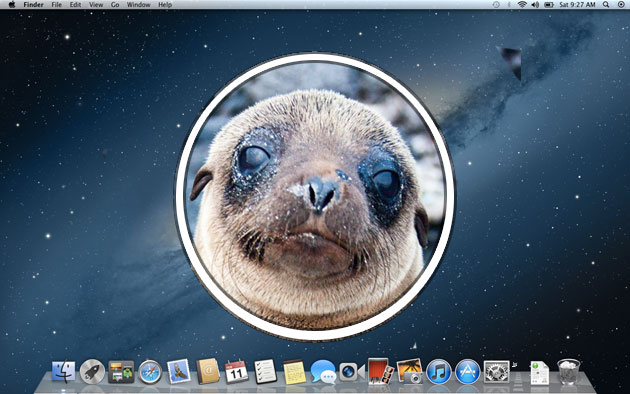
Task: Open Reminders checklist icon in Dock
Action: [x=265, y=372]
